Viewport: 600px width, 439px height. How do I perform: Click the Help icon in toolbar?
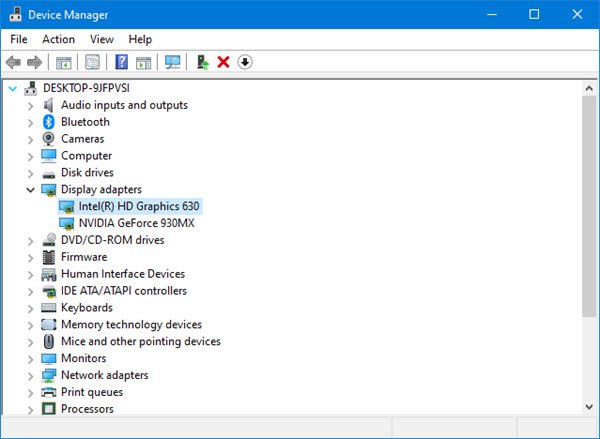tap(122, 62)
